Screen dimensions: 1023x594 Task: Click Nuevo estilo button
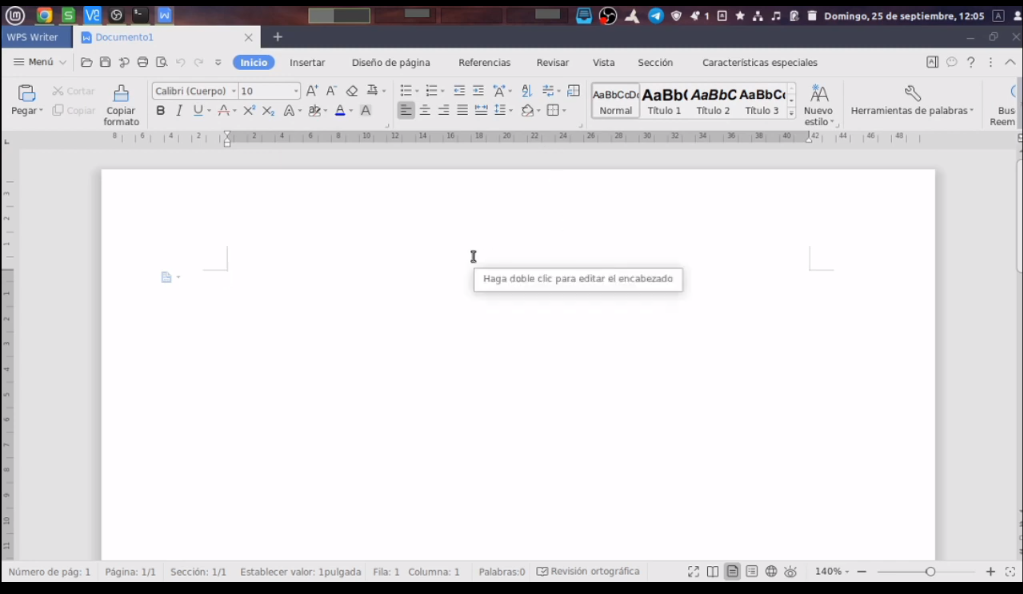pos(818,104)
